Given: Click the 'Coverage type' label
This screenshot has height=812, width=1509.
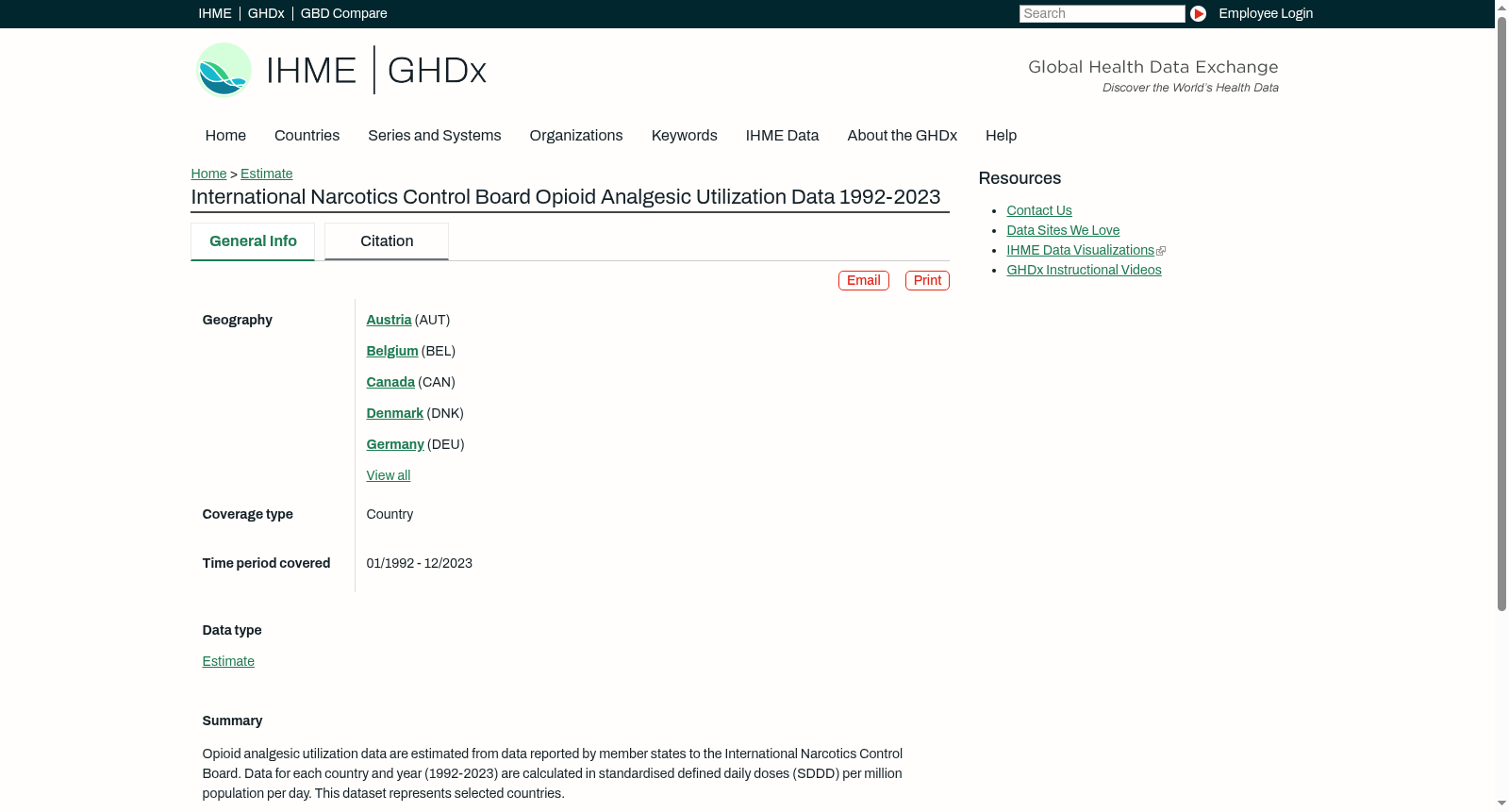Looking at the screenshot, I should [247, 514].
